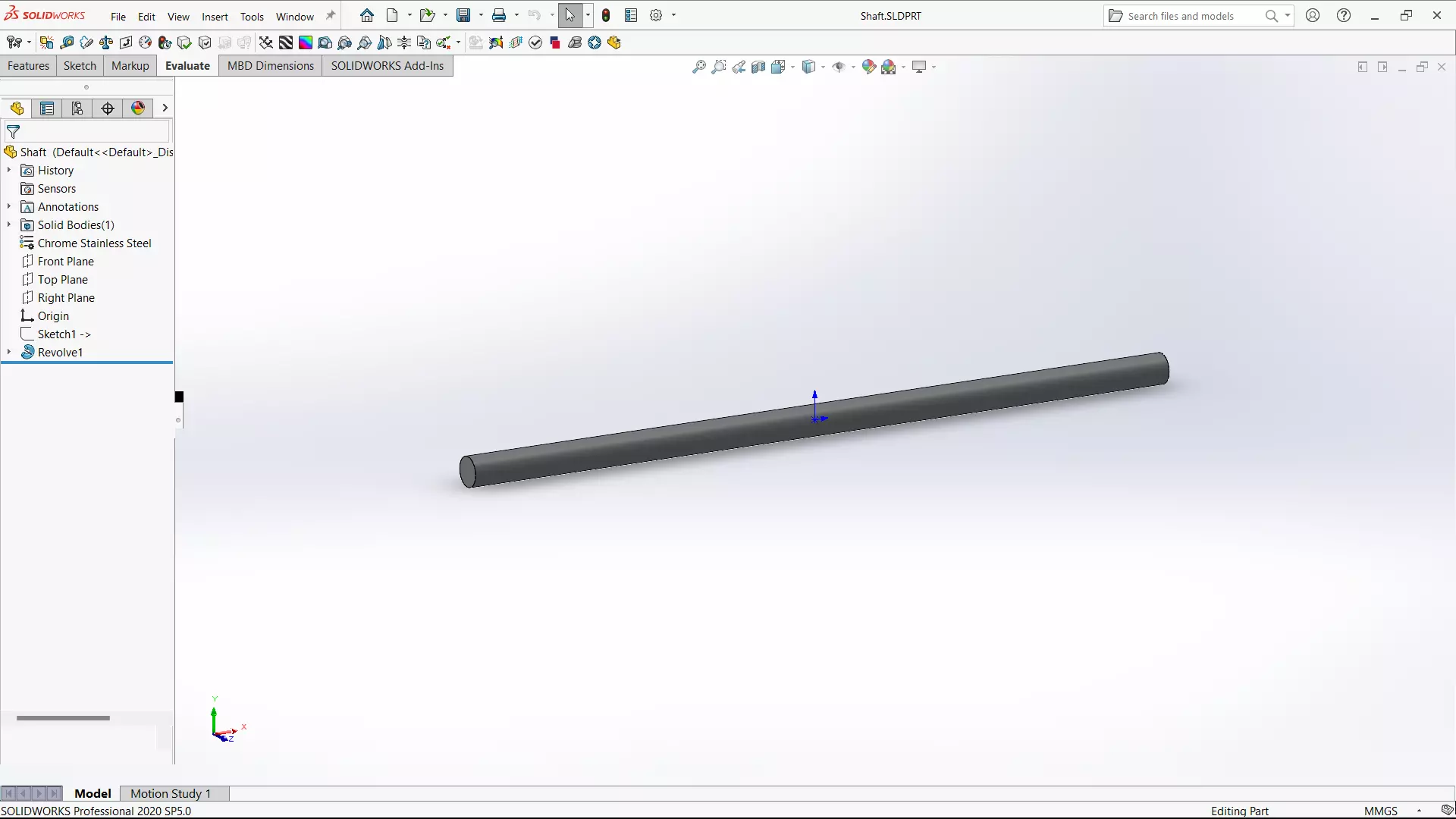
Task: Open the FeatureManager design tree tab
Action: click(17, 108)
